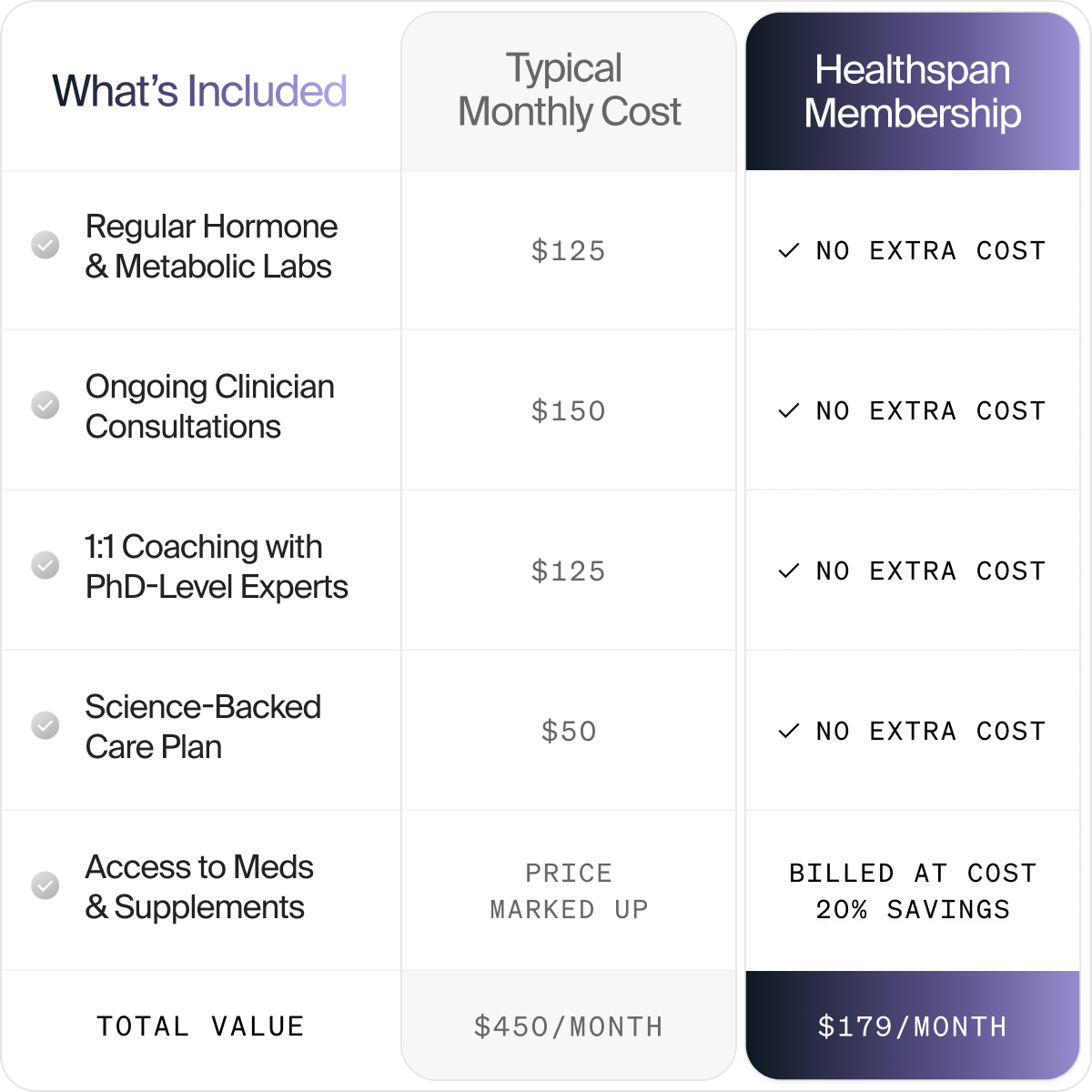Click checkmark in Hormone Labs membership cell

point(789,250)
